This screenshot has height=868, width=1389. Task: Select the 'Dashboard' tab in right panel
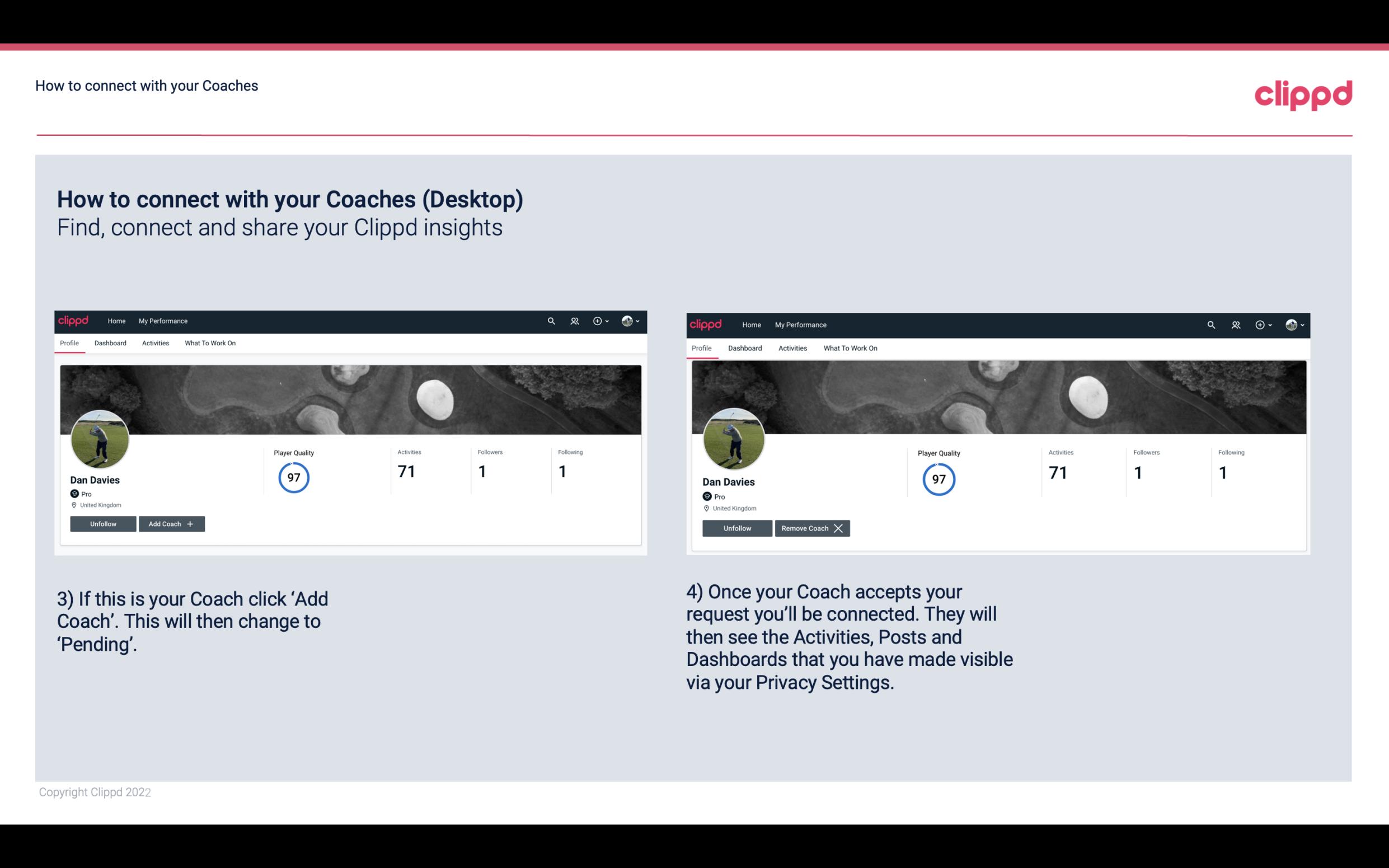(744, 348)
